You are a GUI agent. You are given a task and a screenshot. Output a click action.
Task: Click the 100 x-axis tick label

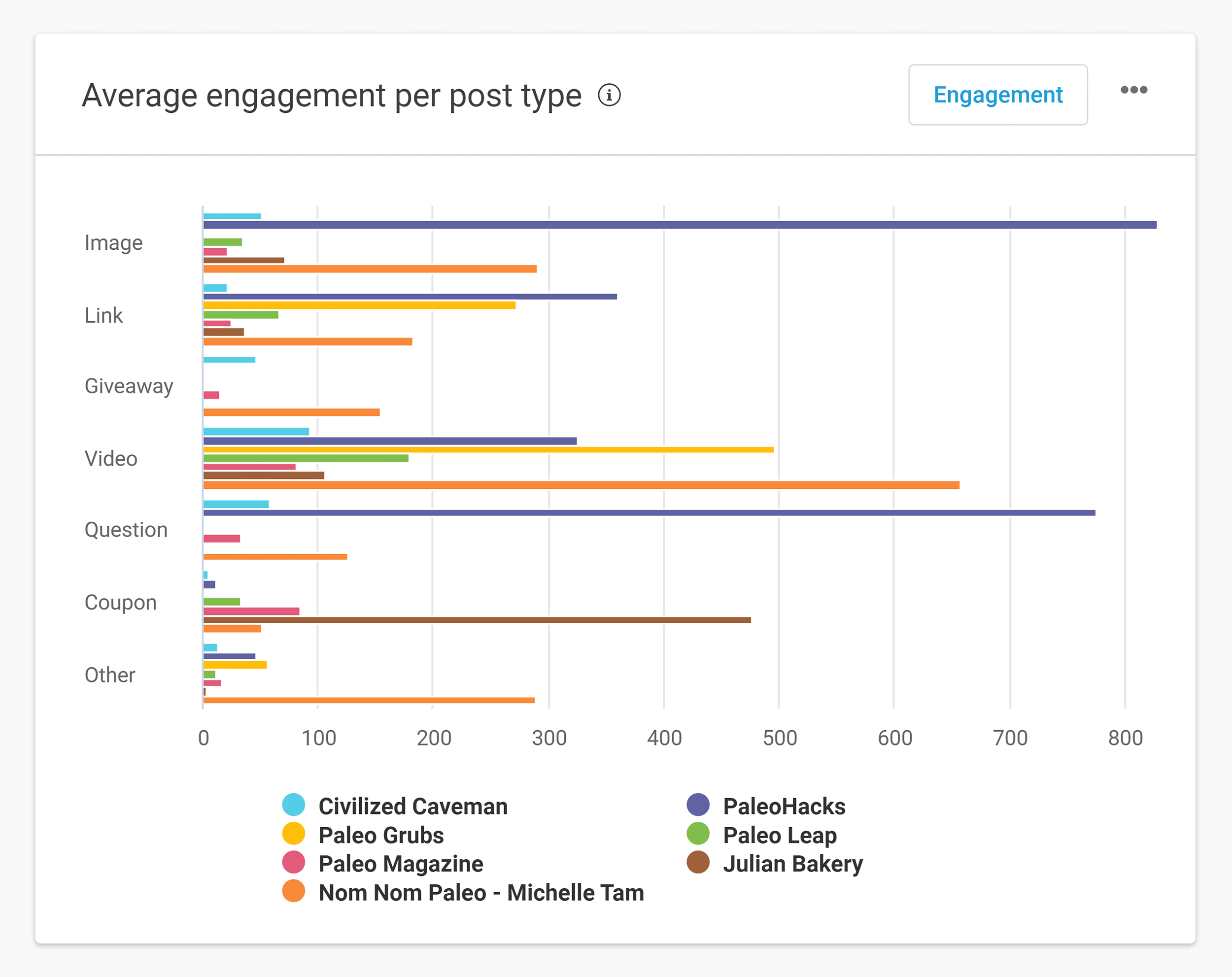319,738
